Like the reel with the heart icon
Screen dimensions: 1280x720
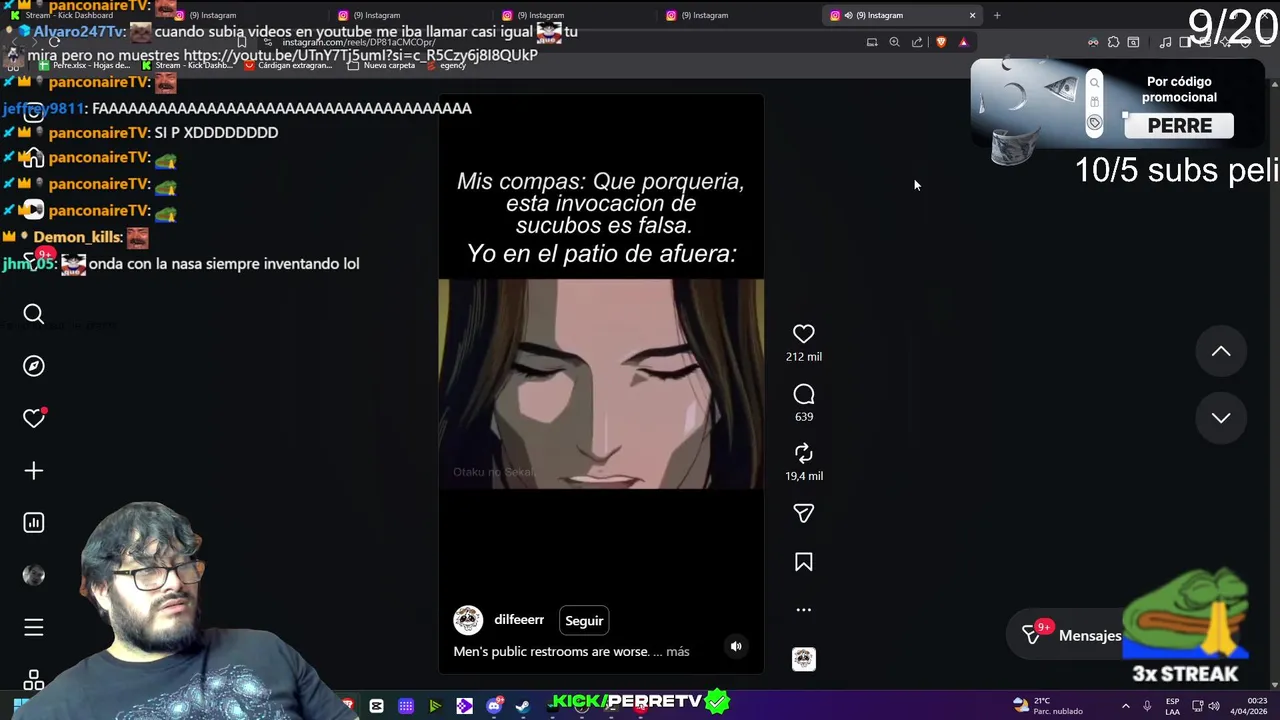click(803, 334)
